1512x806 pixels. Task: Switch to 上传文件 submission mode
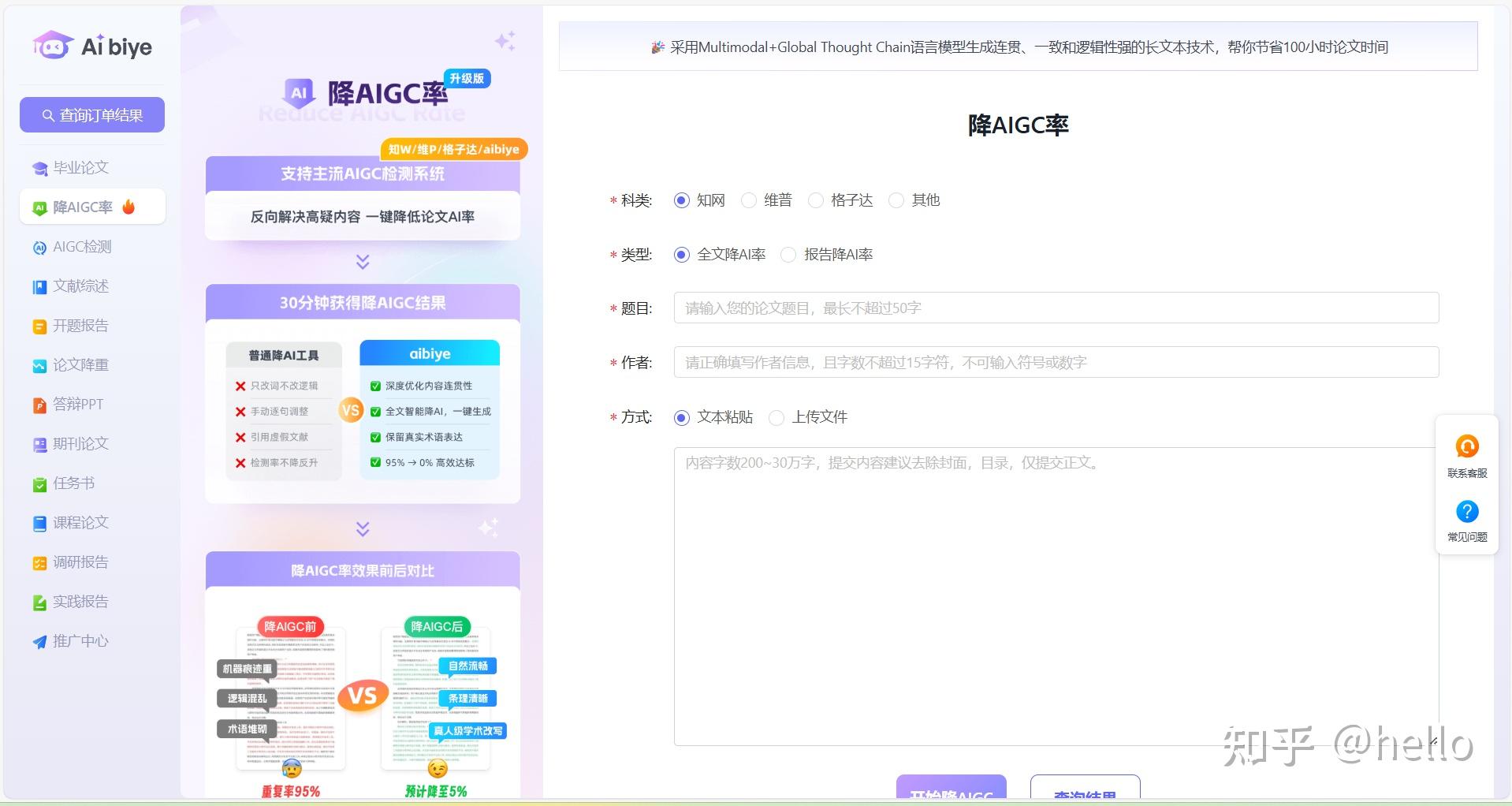coord(776,418)
